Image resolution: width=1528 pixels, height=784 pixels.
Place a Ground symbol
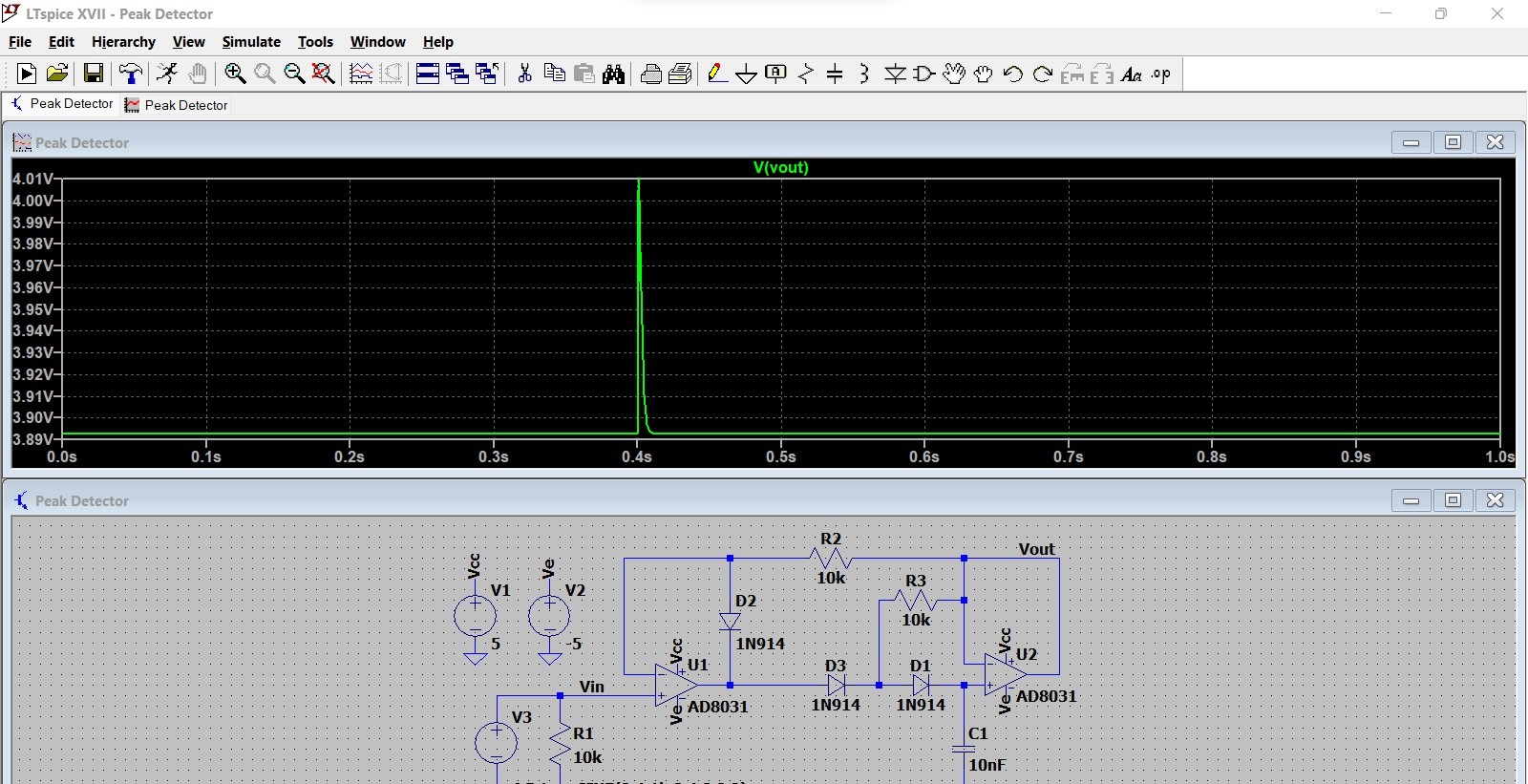747,74
